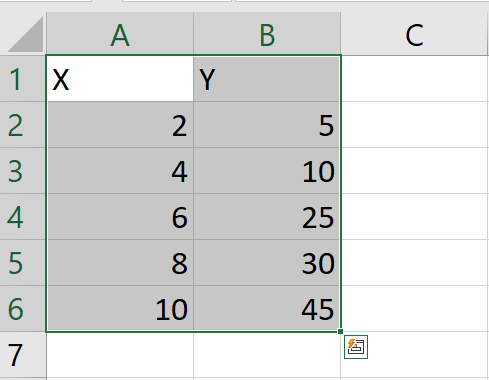Click cell A1 containing X
Image resolution: width=489 pixels, height=380 pixels.
pos(120,79)
